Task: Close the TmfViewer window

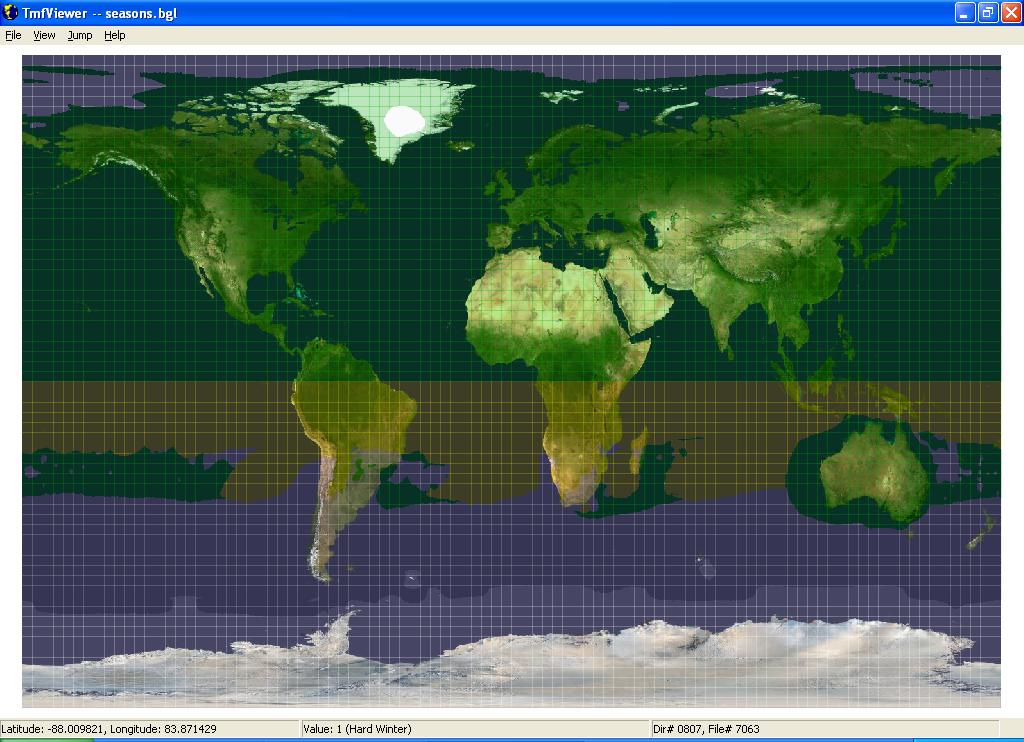Action: (1009, 13)
